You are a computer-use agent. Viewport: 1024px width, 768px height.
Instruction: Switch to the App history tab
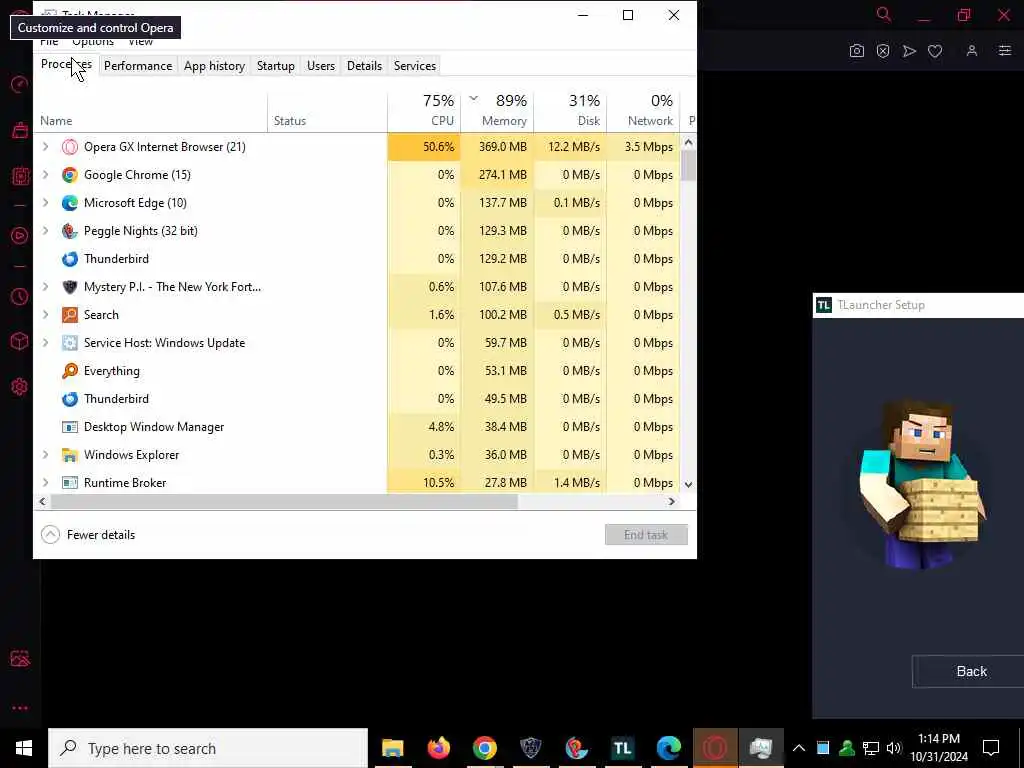coord(214,65)
